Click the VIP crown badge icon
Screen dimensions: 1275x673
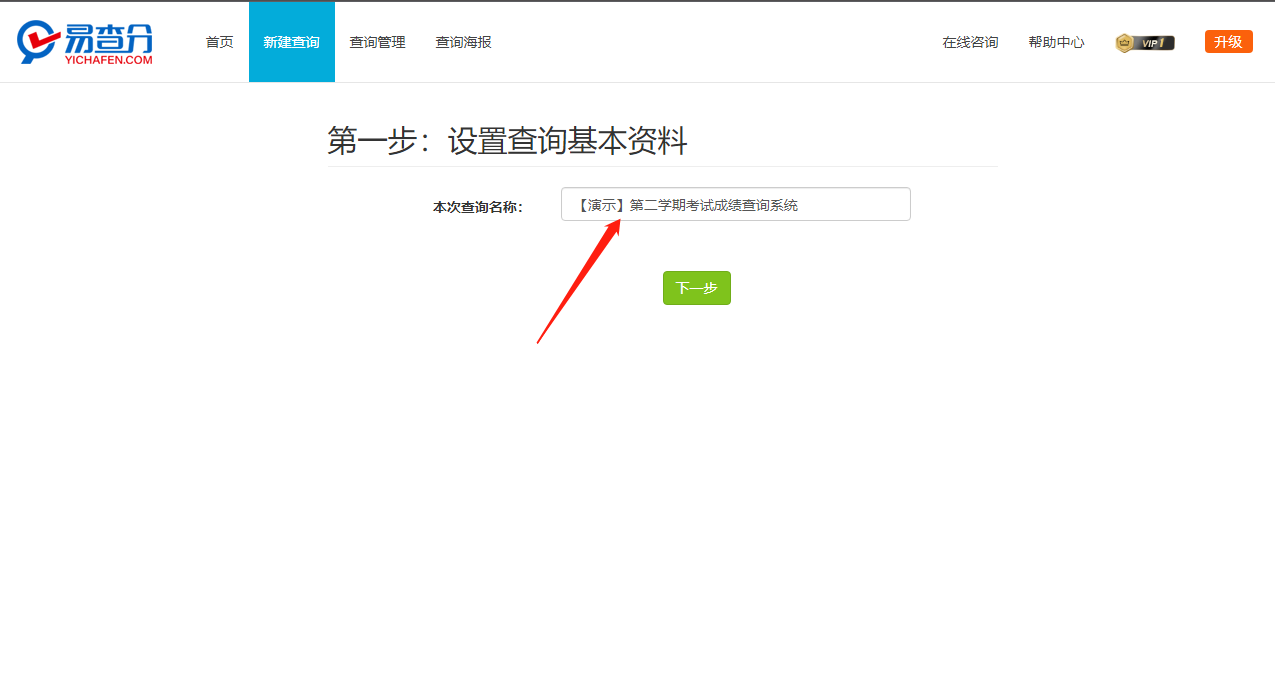coord(1145,43)
